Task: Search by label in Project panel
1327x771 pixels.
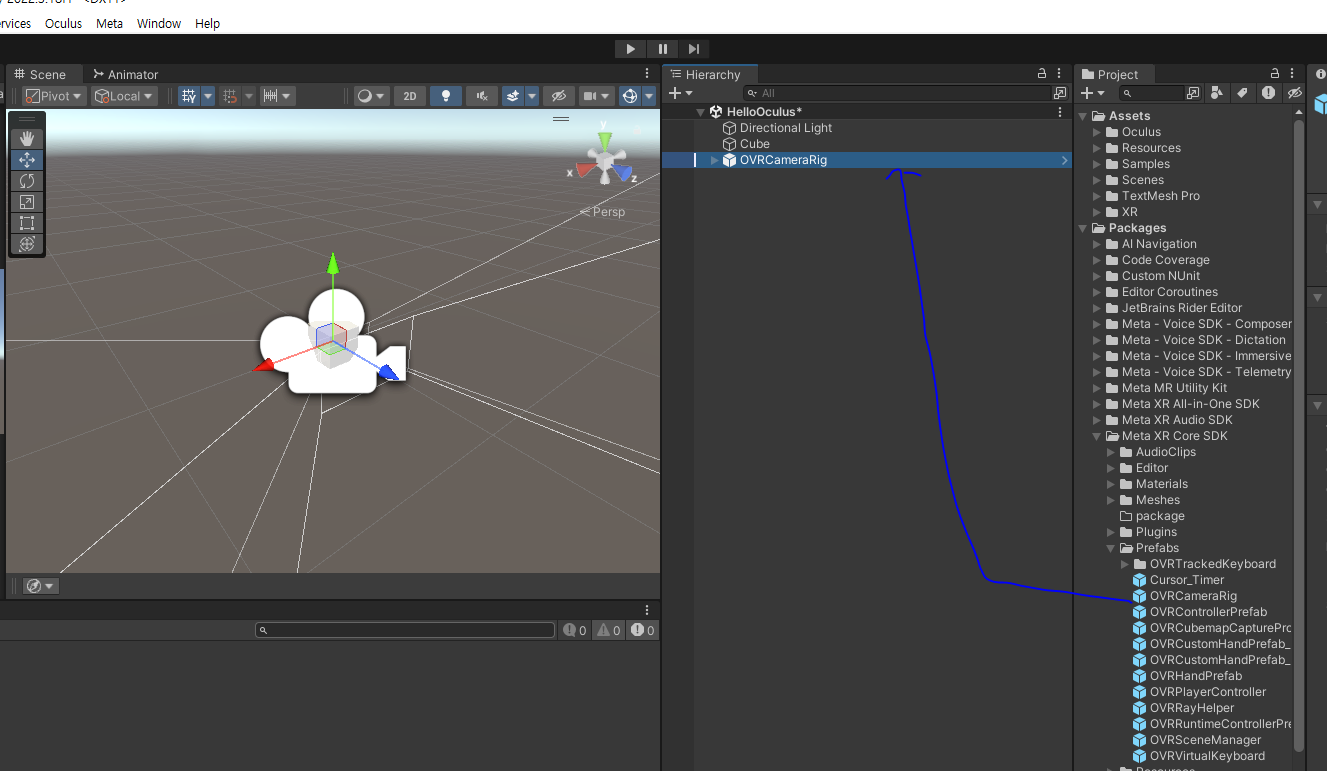Action: point(1242,93)
